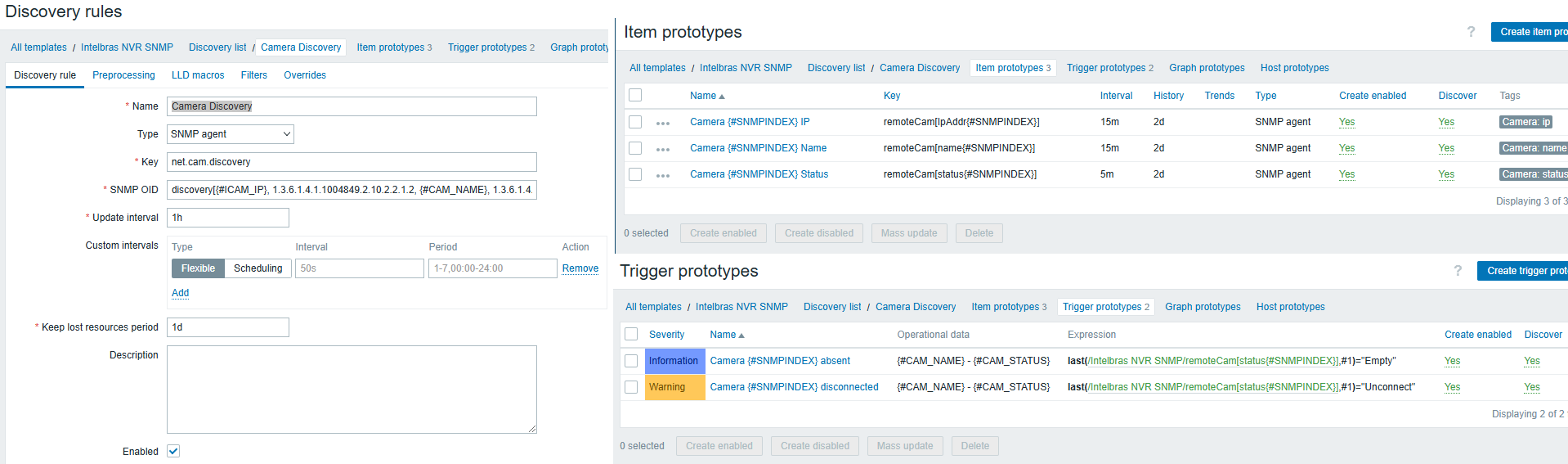Click the SNMP OID input field

point(352,190)
